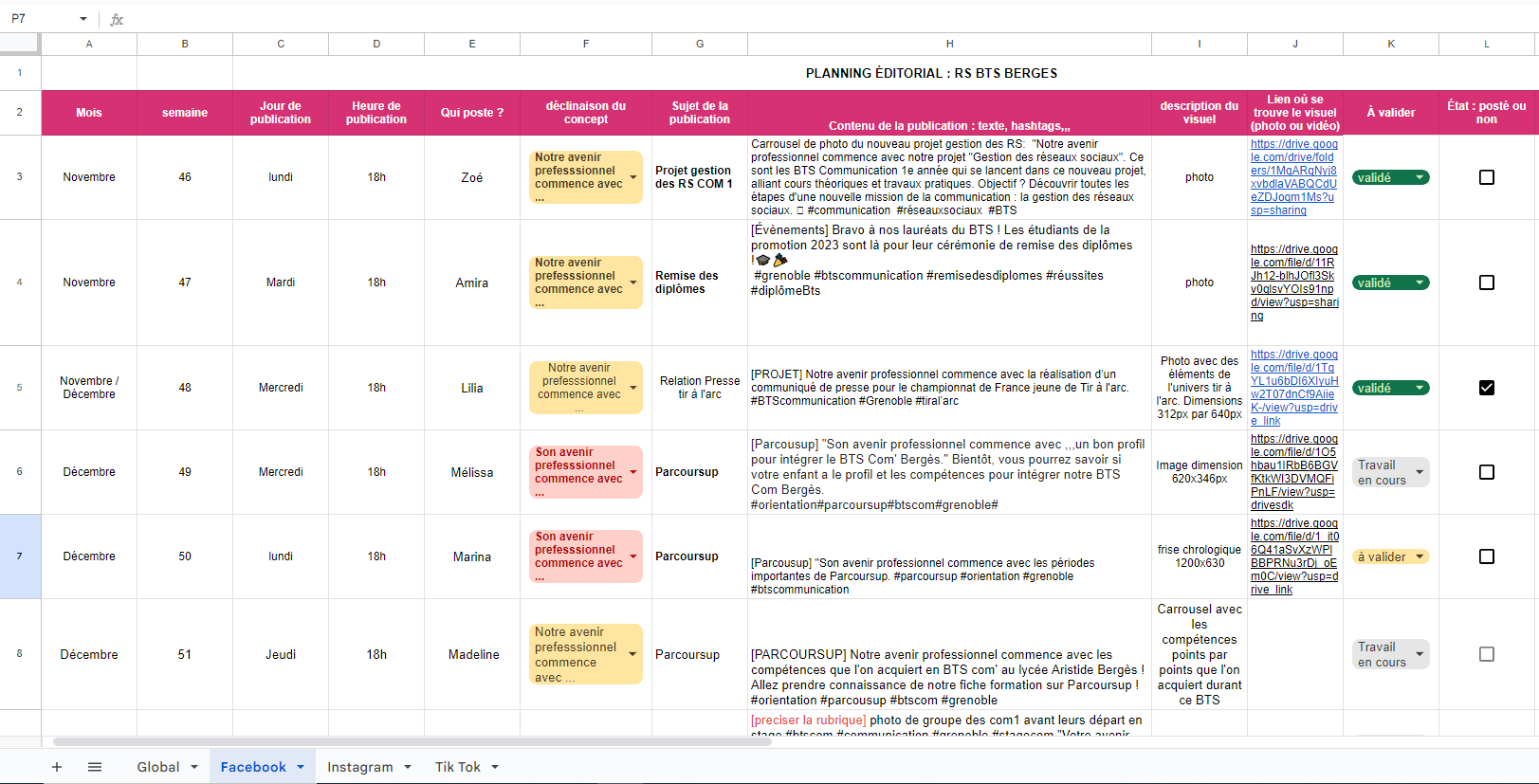Select the Facebook sheet tab
The image size is (1539, 784).
(x=253, y=767)
